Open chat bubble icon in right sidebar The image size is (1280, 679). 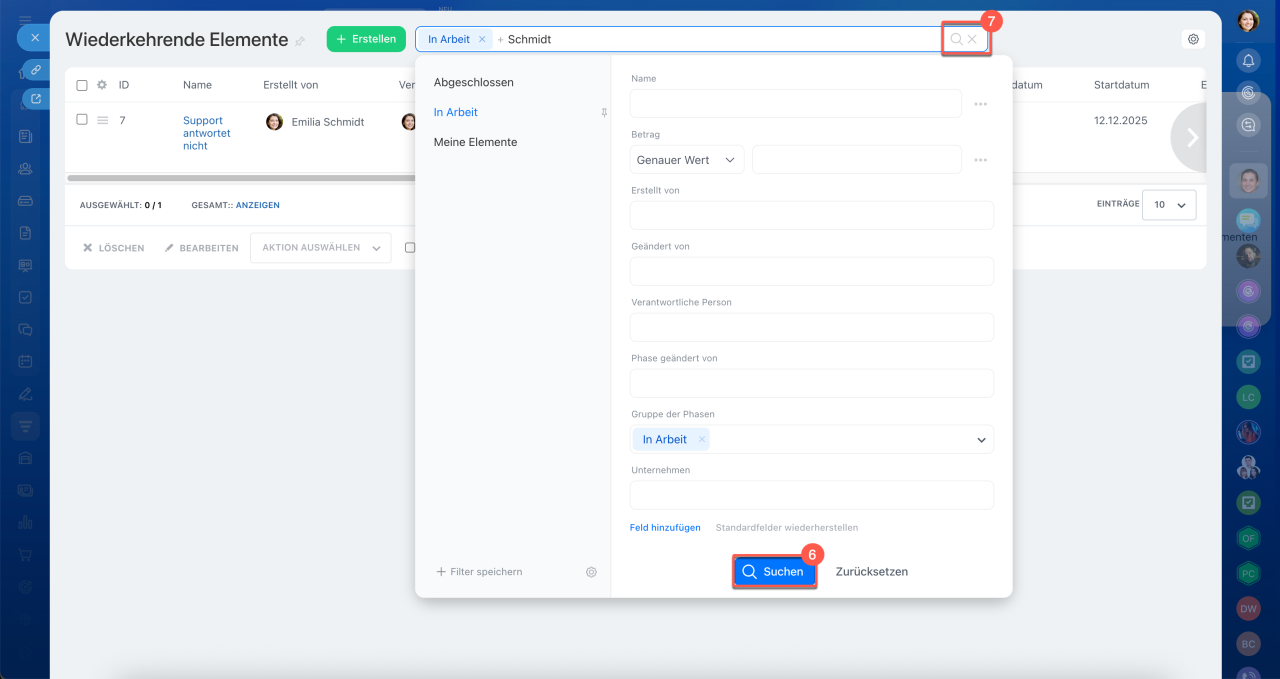(1248, 125)
